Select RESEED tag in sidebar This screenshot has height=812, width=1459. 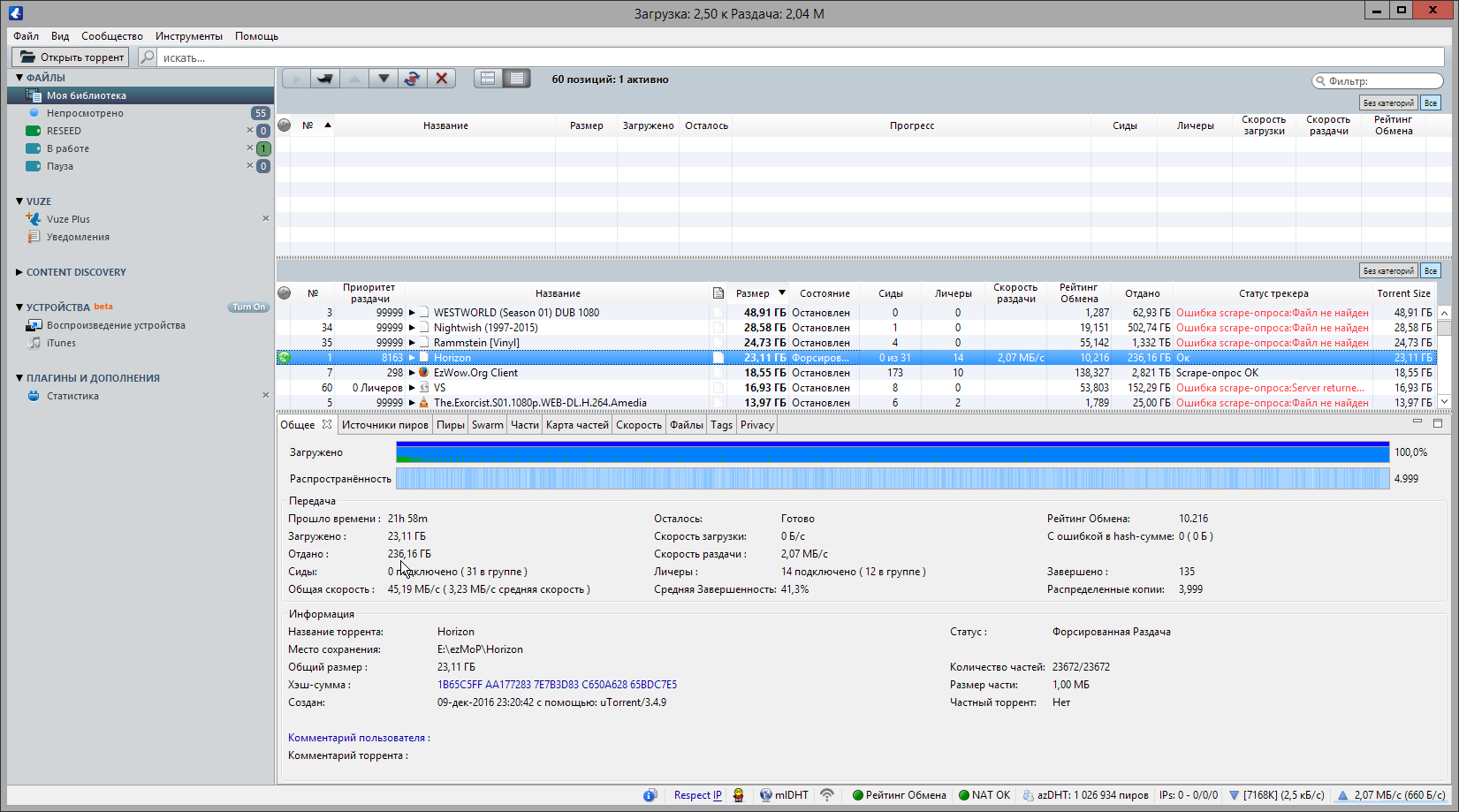(141, 131)
